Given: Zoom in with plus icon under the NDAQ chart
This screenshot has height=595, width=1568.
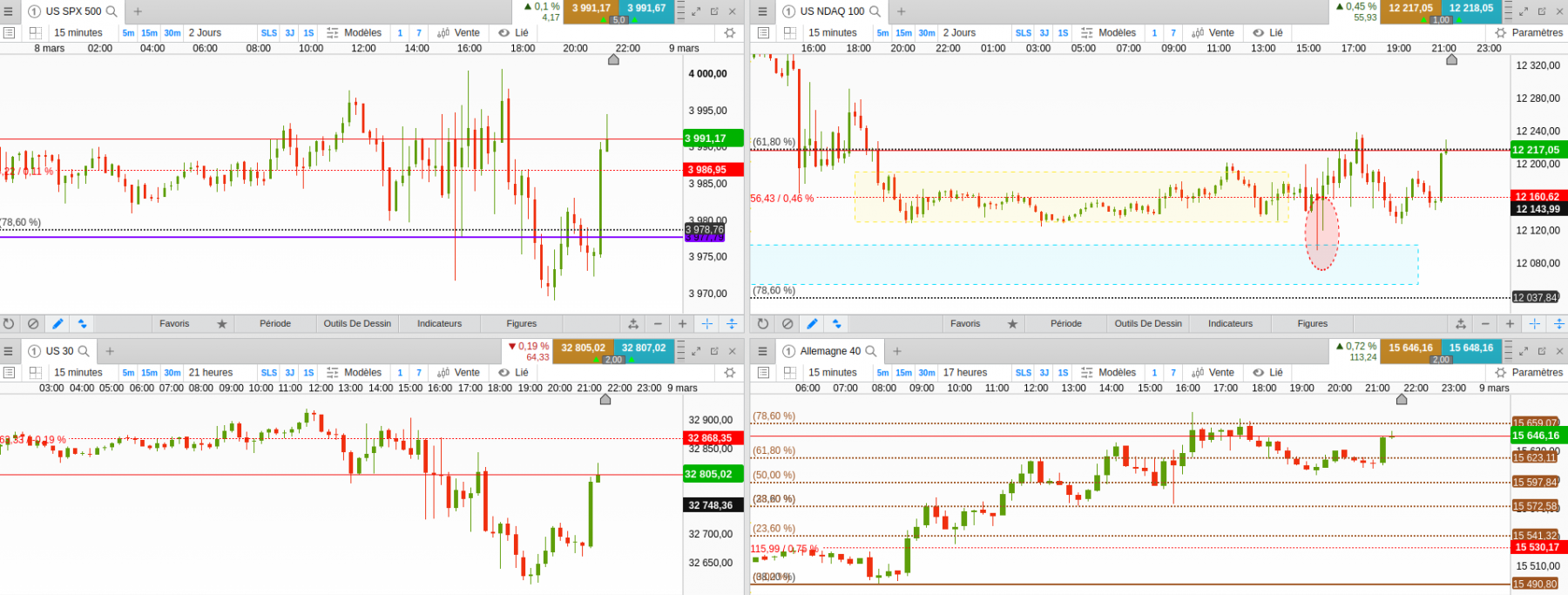Looking at the screenshot, I should (x=1510, y=323).
